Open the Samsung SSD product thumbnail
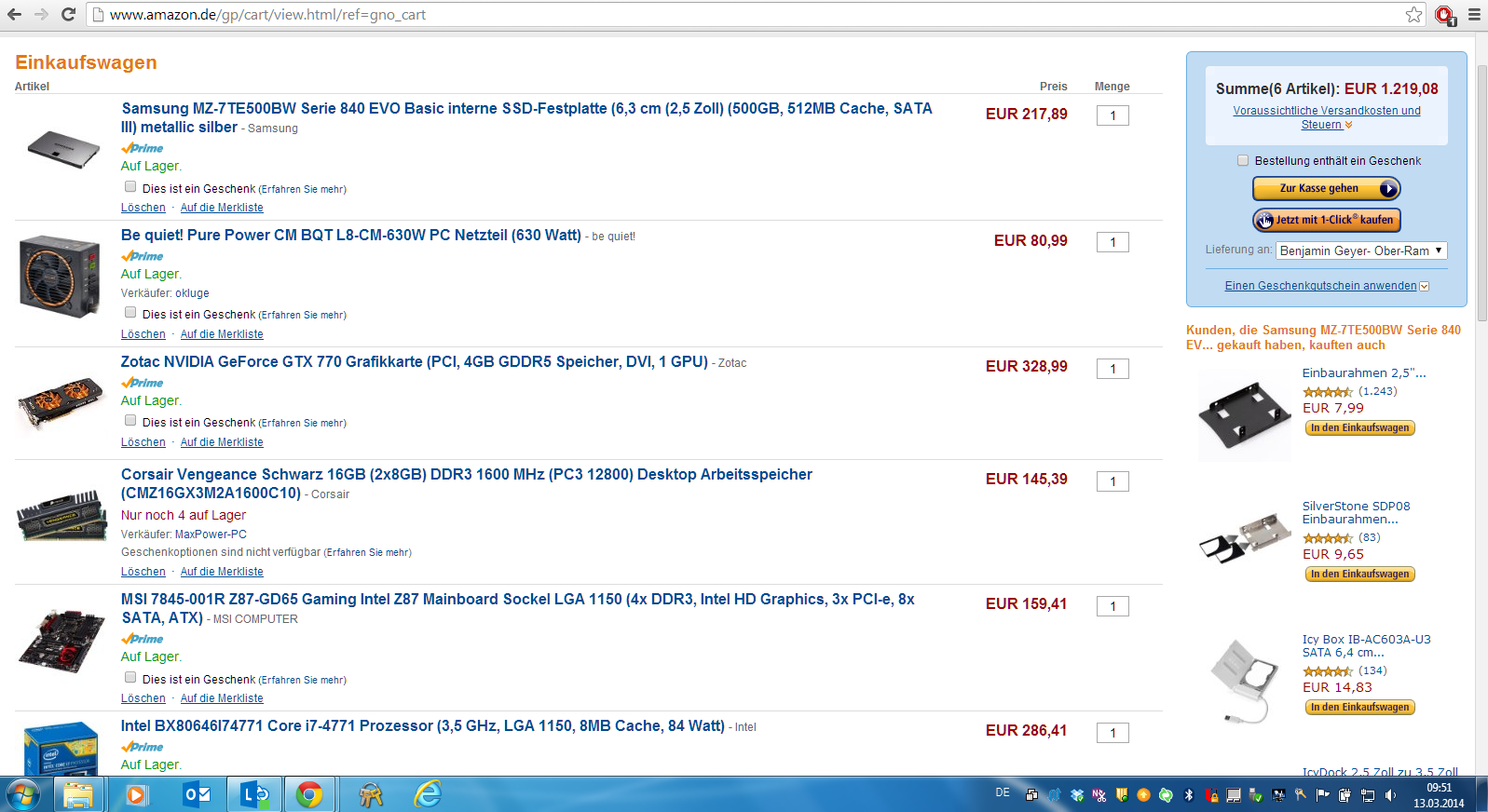Viewport: 1488px width, 812px height. point(63,149)
